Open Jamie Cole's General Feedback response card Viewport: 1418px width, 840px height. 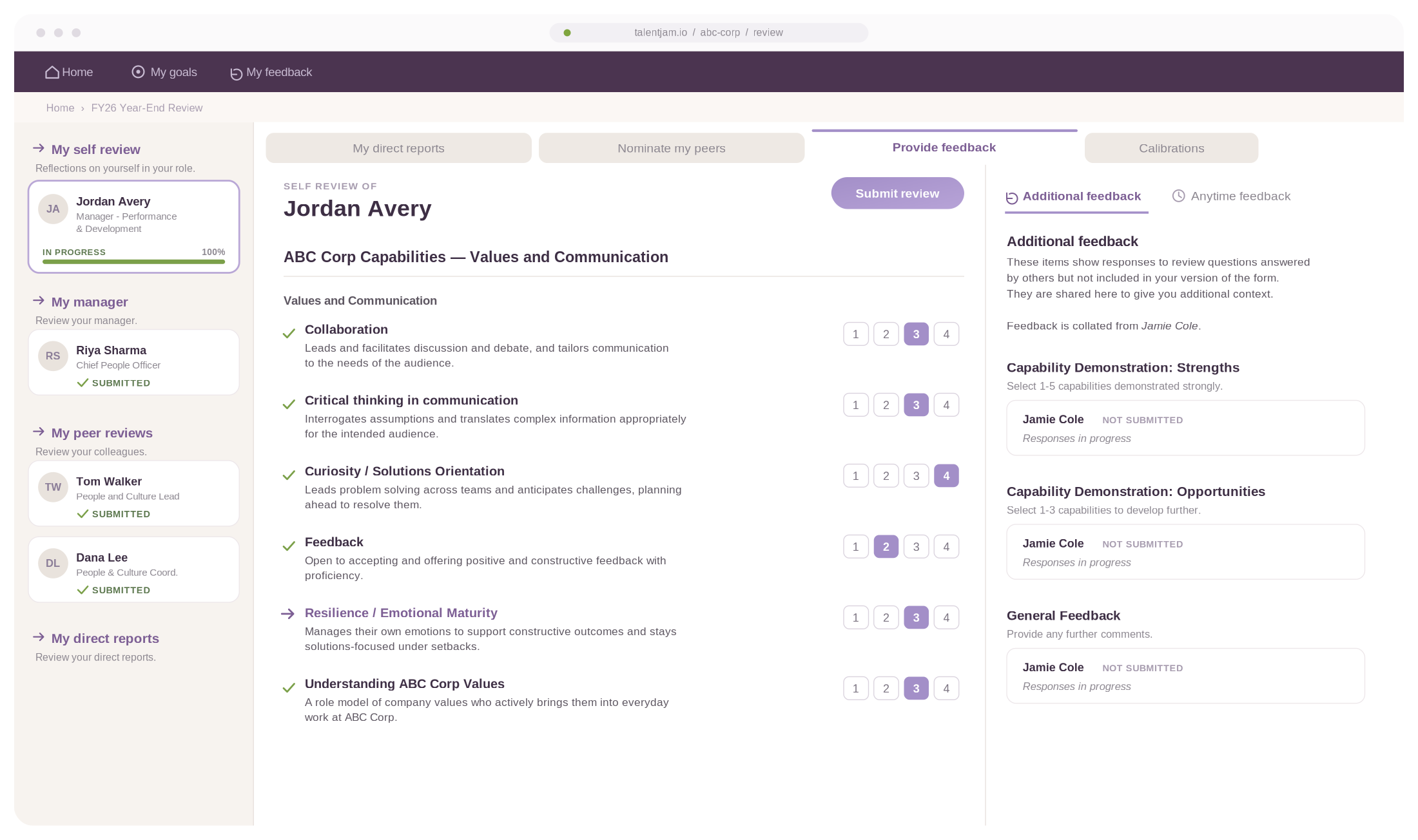(1185, 676)
